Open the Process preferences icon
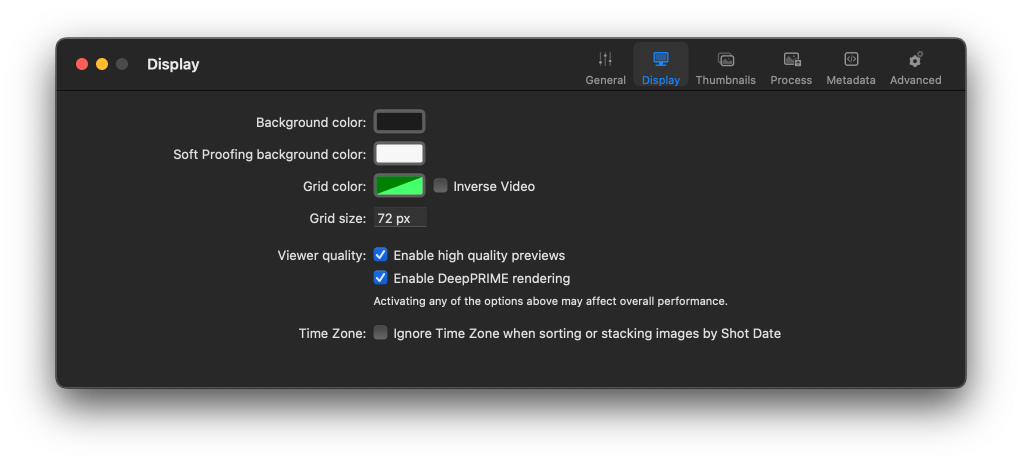The height and width of the screenshot is (462, 1022). pos(791,59)
